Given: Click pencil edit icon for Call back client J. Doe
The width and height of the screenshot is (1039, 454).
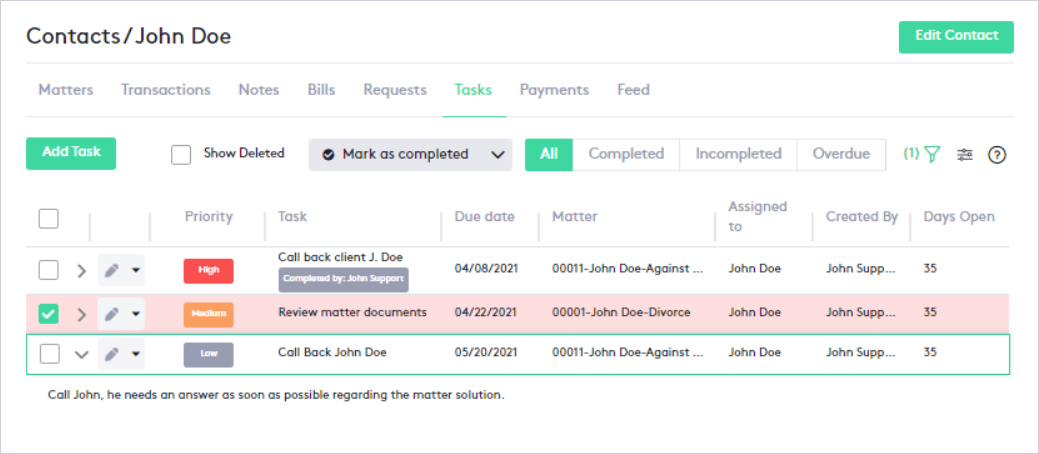Looking at the screenshot, I should (113, 270).
